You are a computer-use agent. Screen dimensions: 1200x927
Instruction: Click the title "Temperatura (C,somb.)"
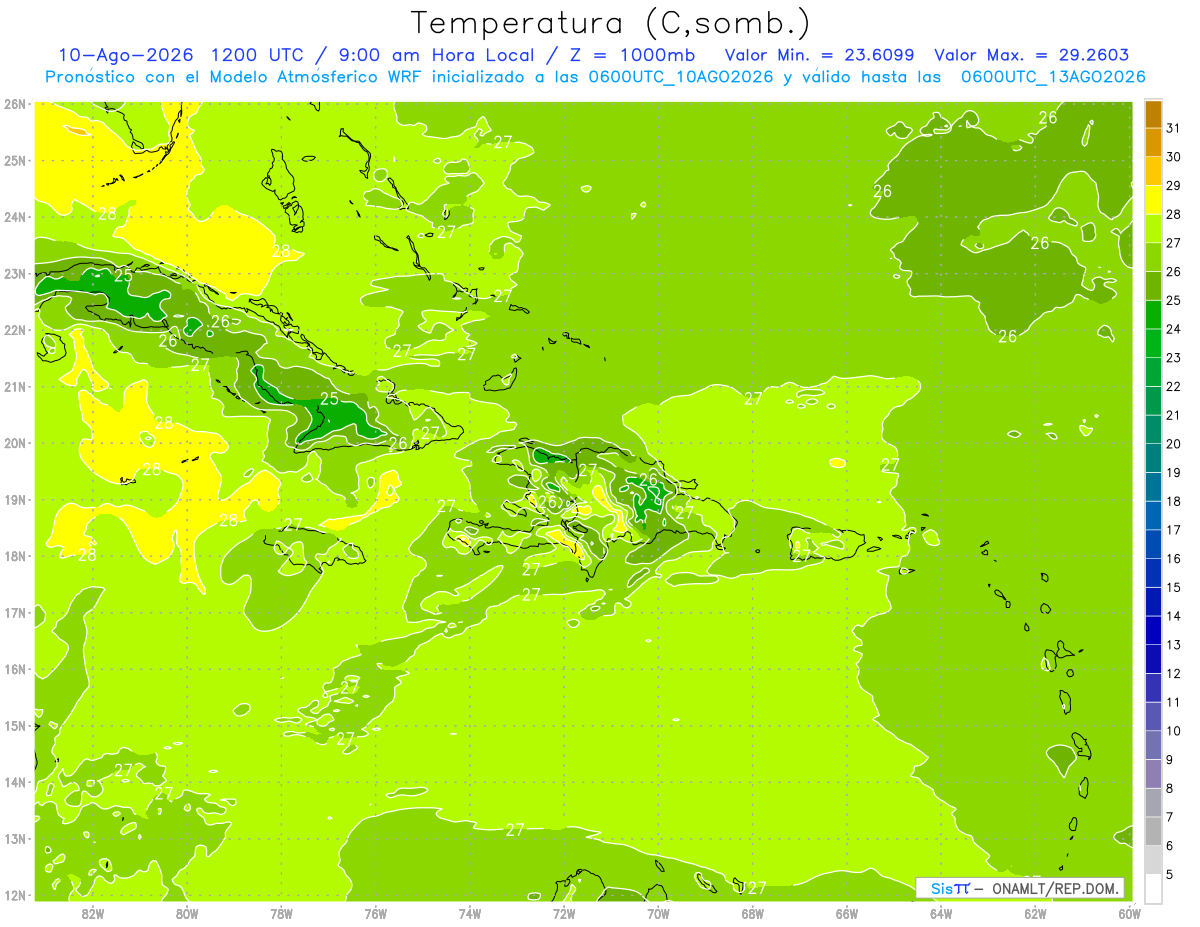pyautogui.click(x=611, y=22)
